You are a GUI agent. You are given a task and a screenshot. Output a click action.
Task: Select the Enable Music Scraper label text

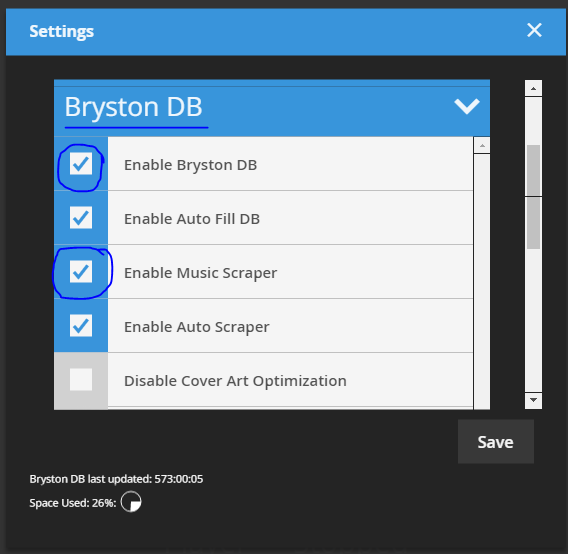(200, 273)
